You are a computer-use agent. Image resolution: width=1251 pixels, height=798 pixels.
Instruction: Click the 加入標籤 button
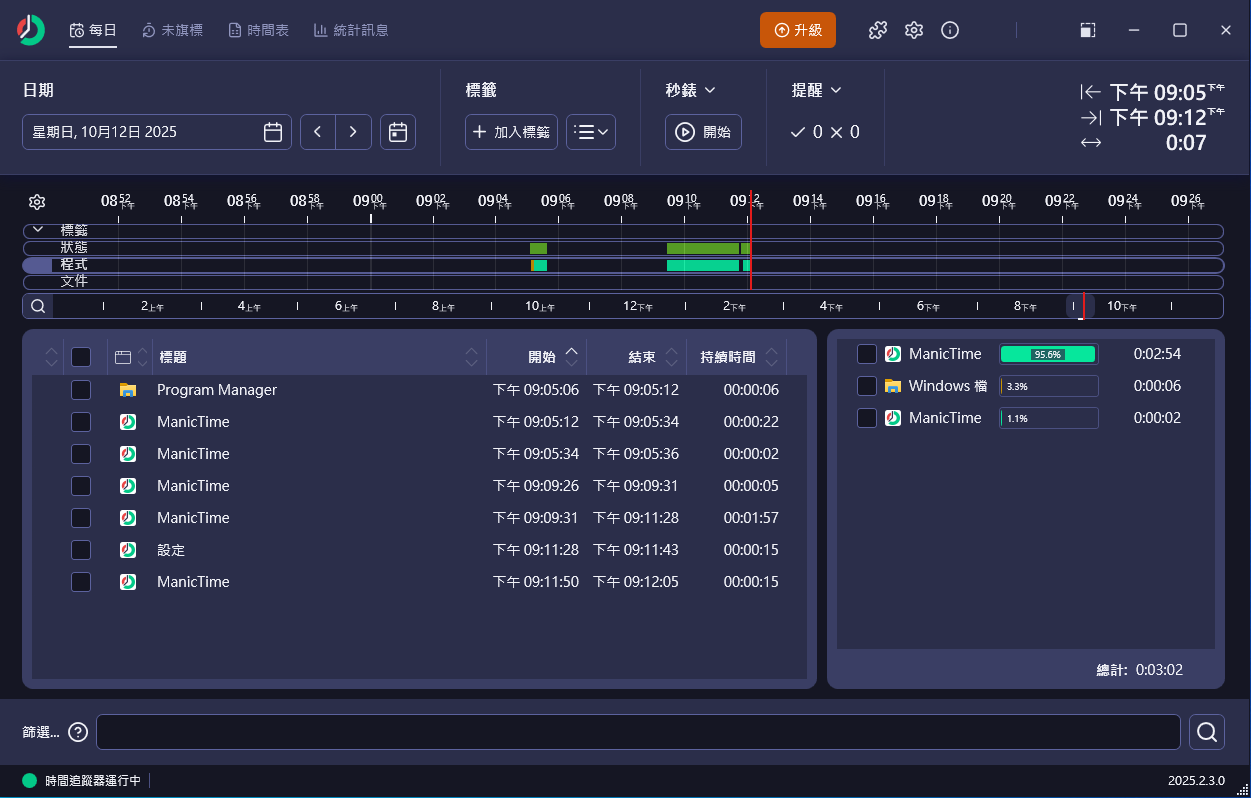coord(511,132)
